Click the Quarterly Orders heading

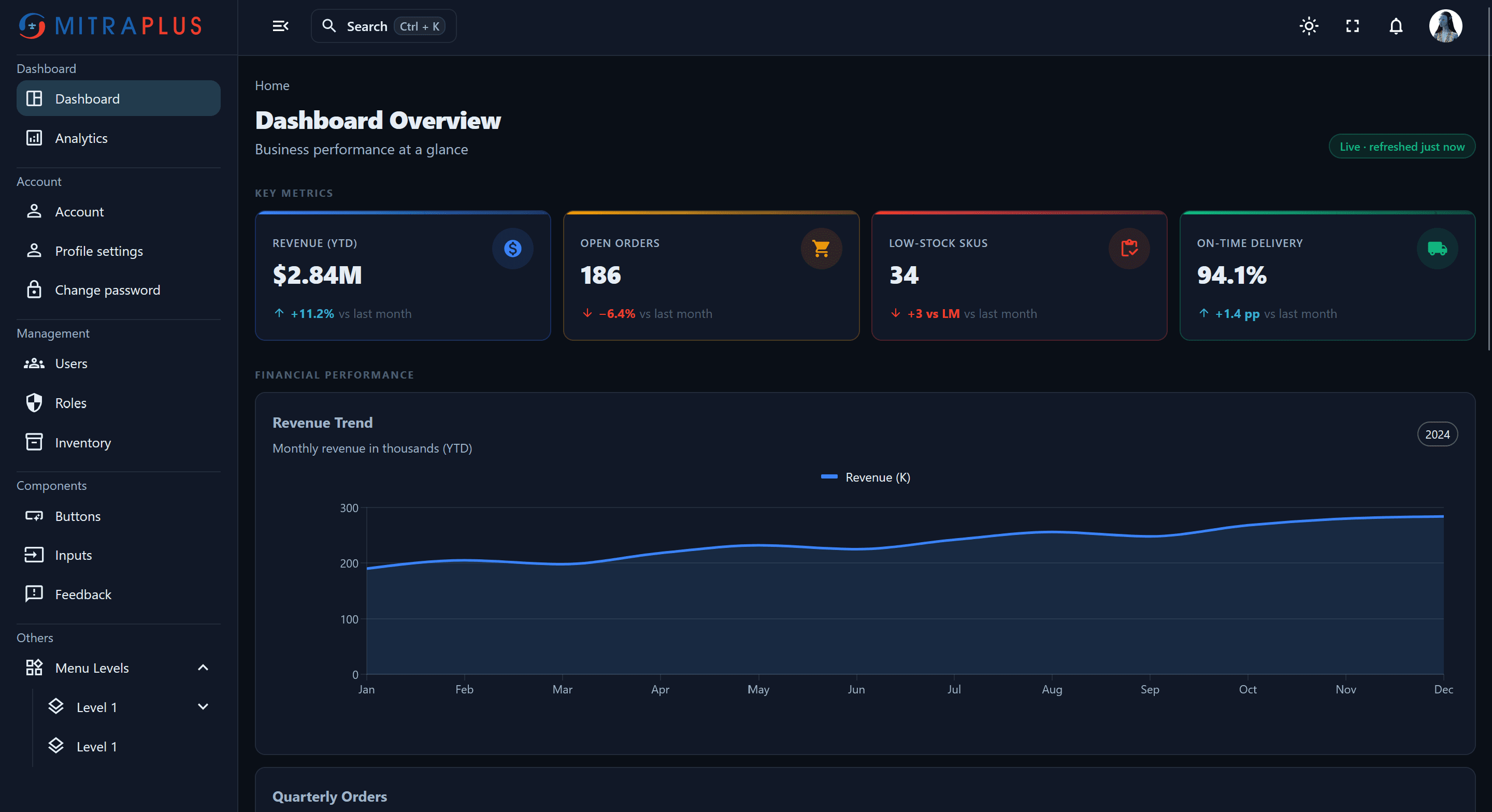tap(329, 796)
